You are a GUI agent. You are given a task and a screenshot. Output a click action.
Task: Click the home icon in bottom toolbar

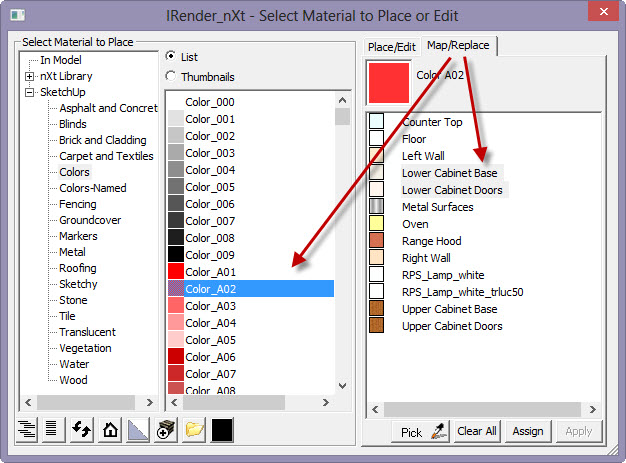point(110,430)
